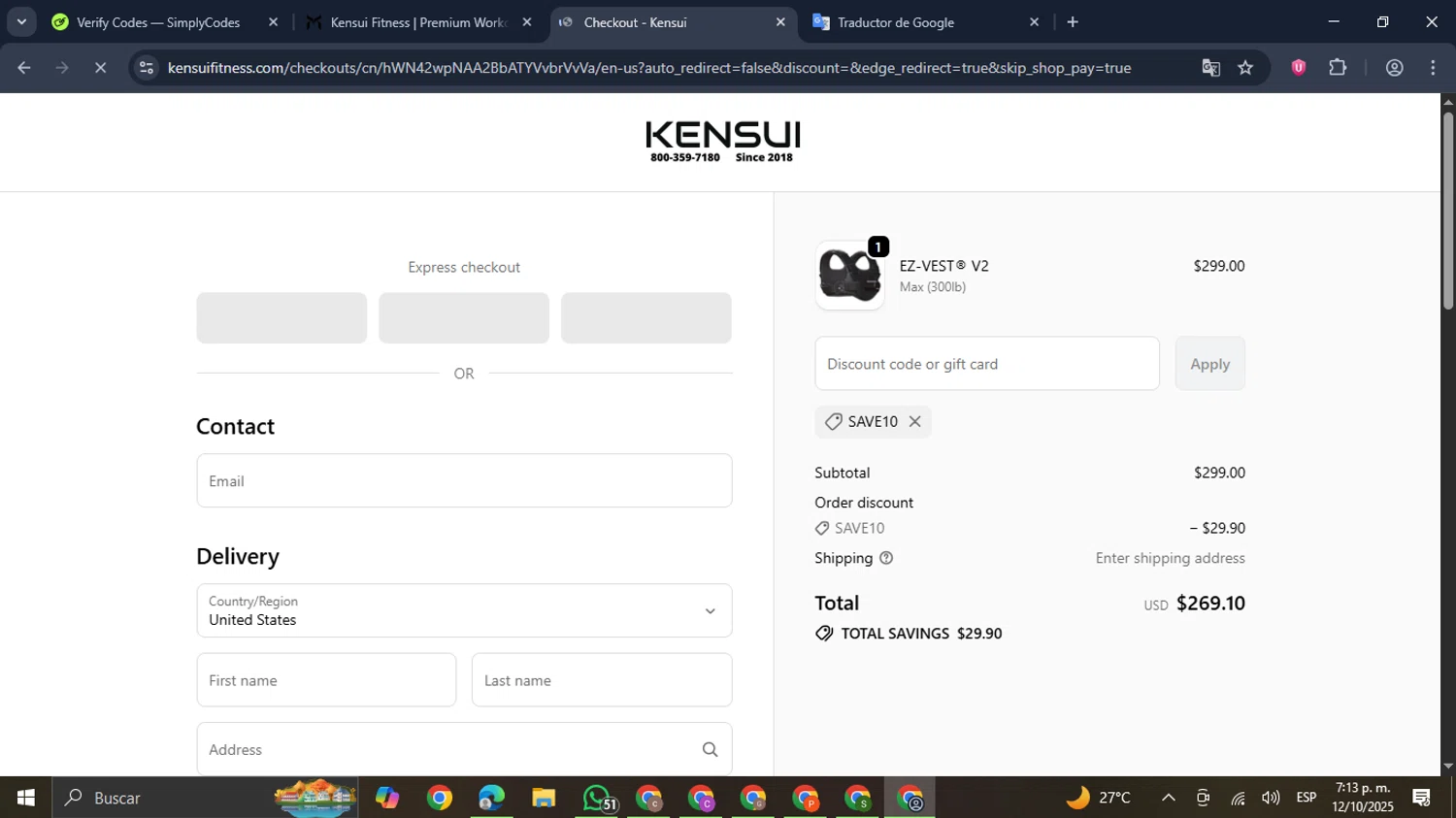
Task: Remove the SAVE10 discount code
Action: [914, 421]
